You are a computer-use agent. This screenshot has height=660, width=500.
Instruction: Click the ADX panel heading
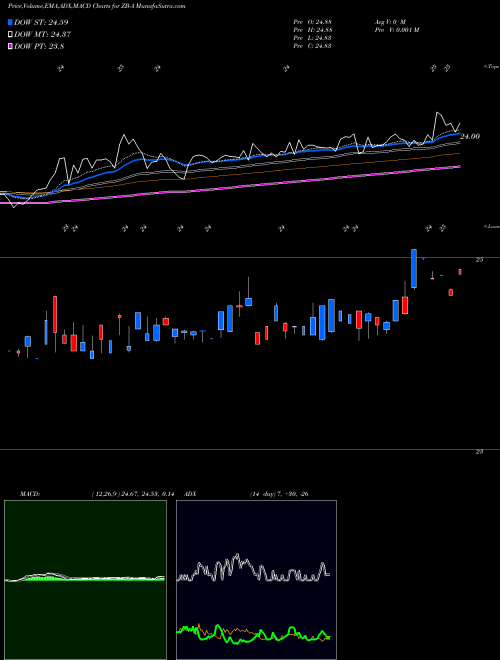pos(191,494)
